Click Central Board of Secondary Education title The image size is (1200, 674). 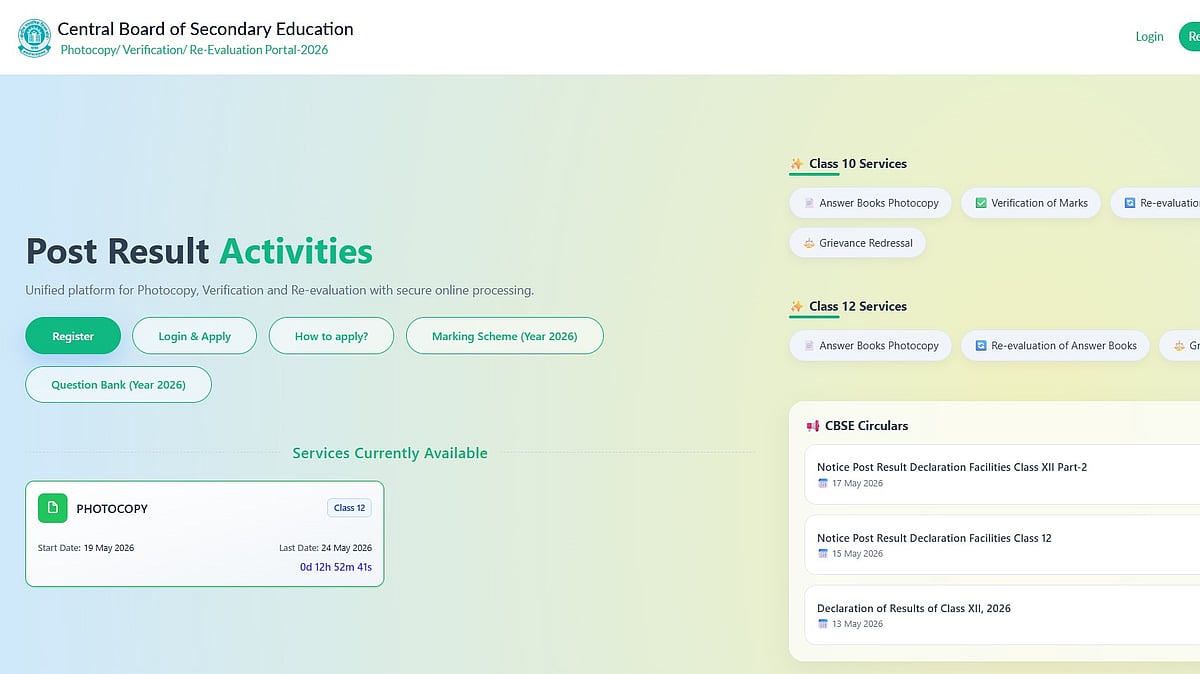(x=205, y=29)
